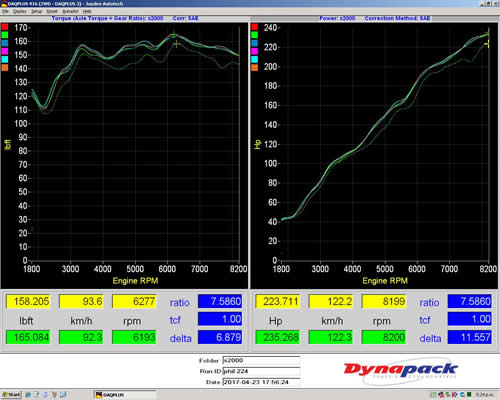The image size is (500, 400).
Task: Click the magenta run swatch on torque graph
Action: tap(5, 51)
